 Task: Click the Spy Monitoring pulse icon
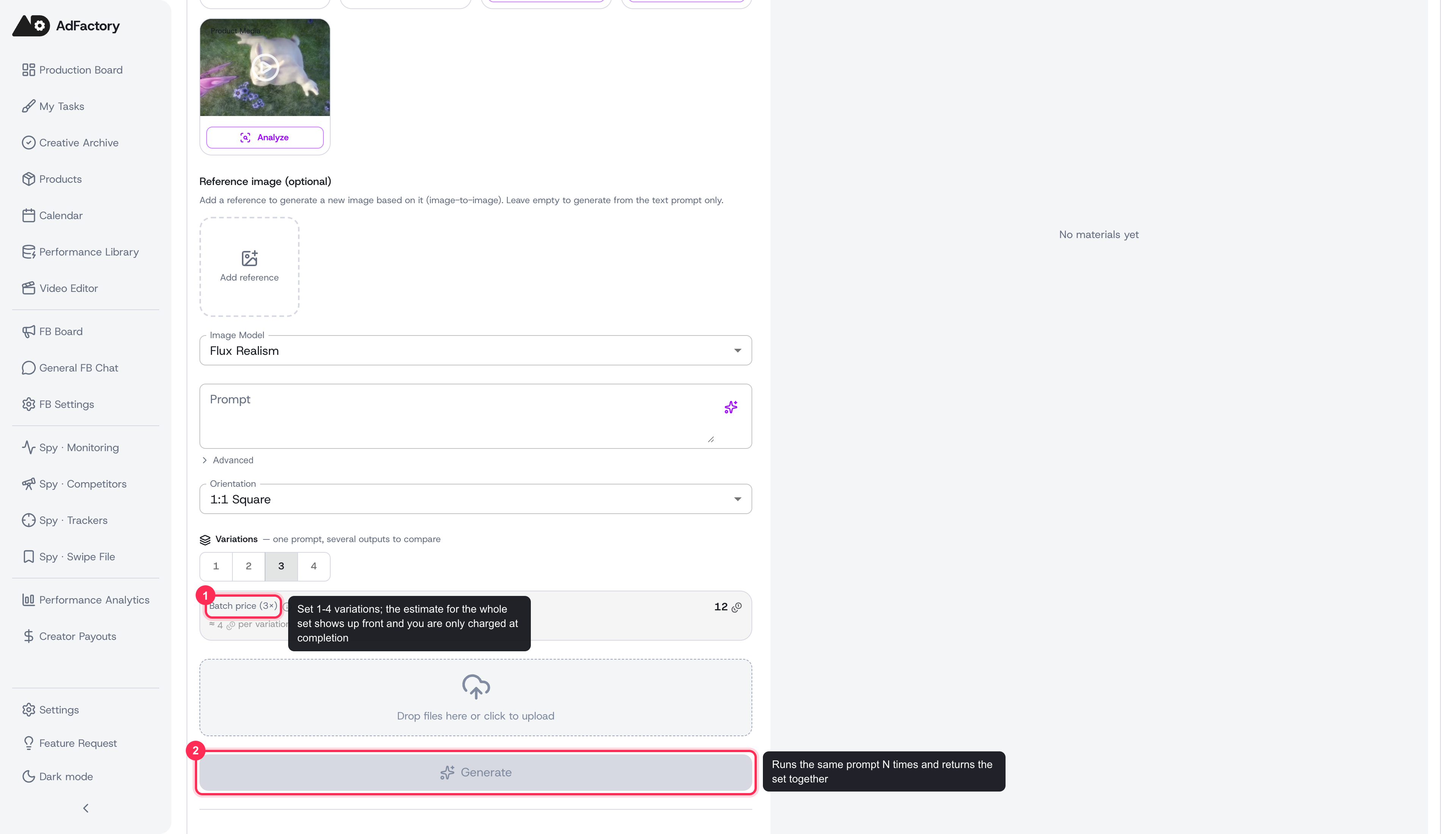coord(29,447)
